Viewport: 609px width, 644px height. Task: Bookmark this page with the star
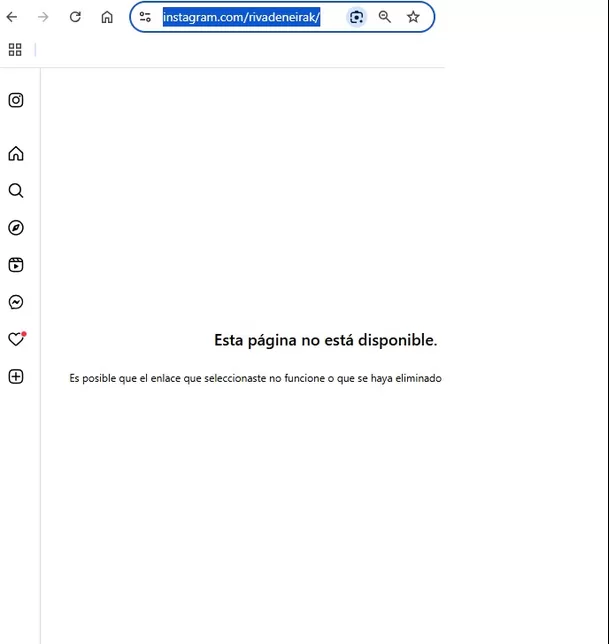click(x=413, y=17)
